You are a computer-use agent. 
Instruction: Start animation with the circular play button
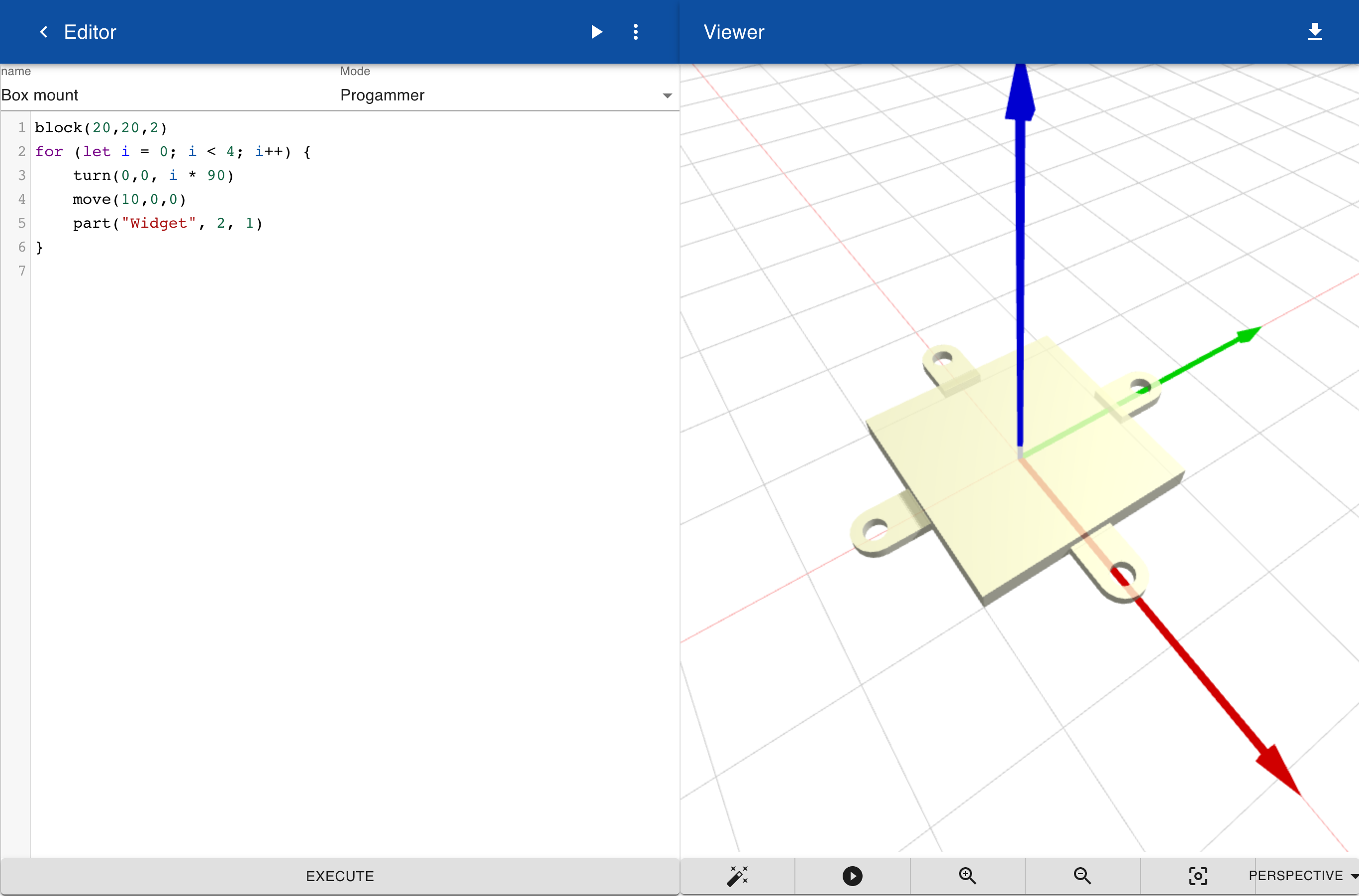click(852, 876)
